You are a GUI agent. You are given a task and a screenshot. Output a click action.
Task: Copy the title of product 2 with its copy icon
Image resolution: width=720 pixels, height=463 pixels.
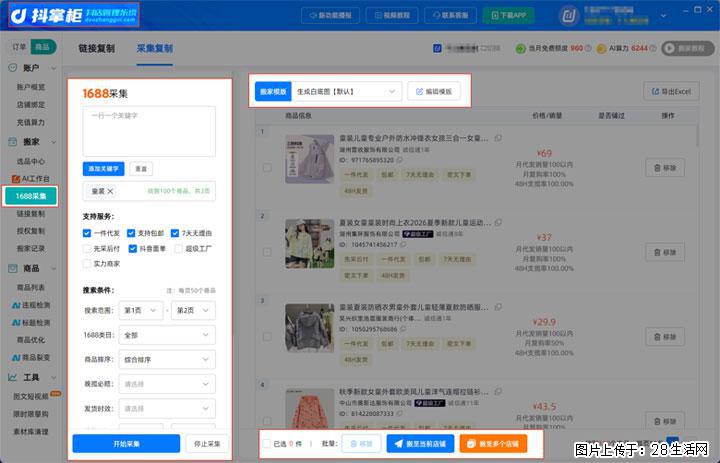click(498, 223)
